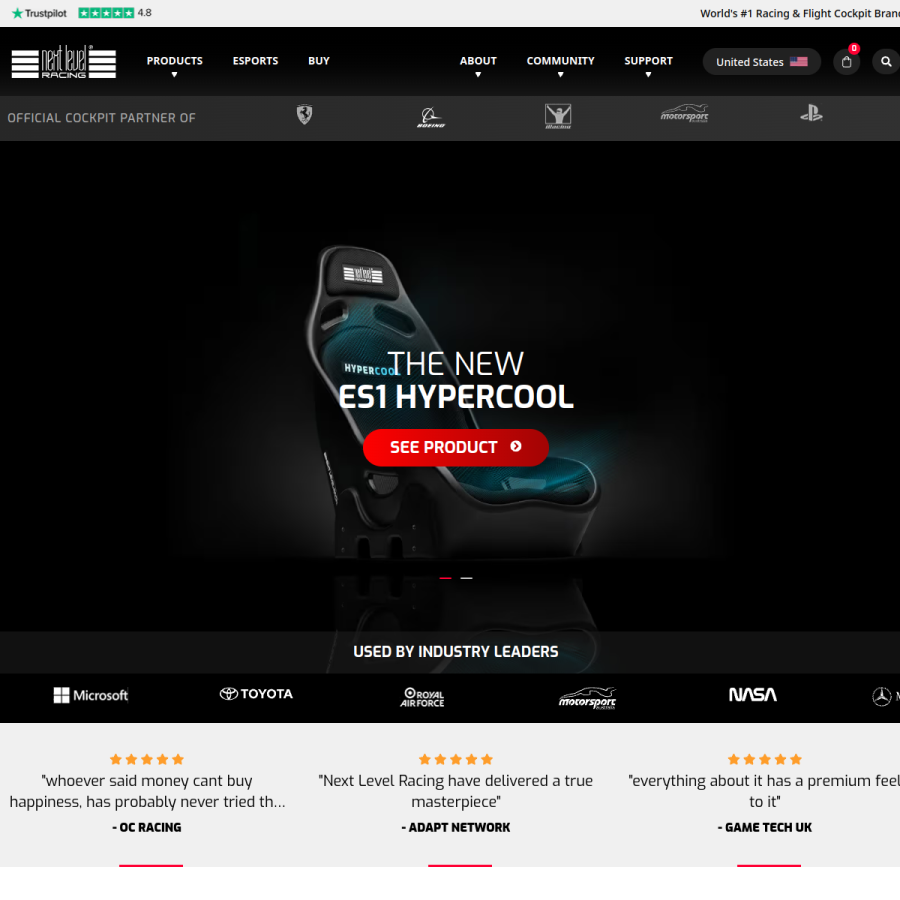
Task: Open the Esports menu item
Action: (x=255, y=61)
